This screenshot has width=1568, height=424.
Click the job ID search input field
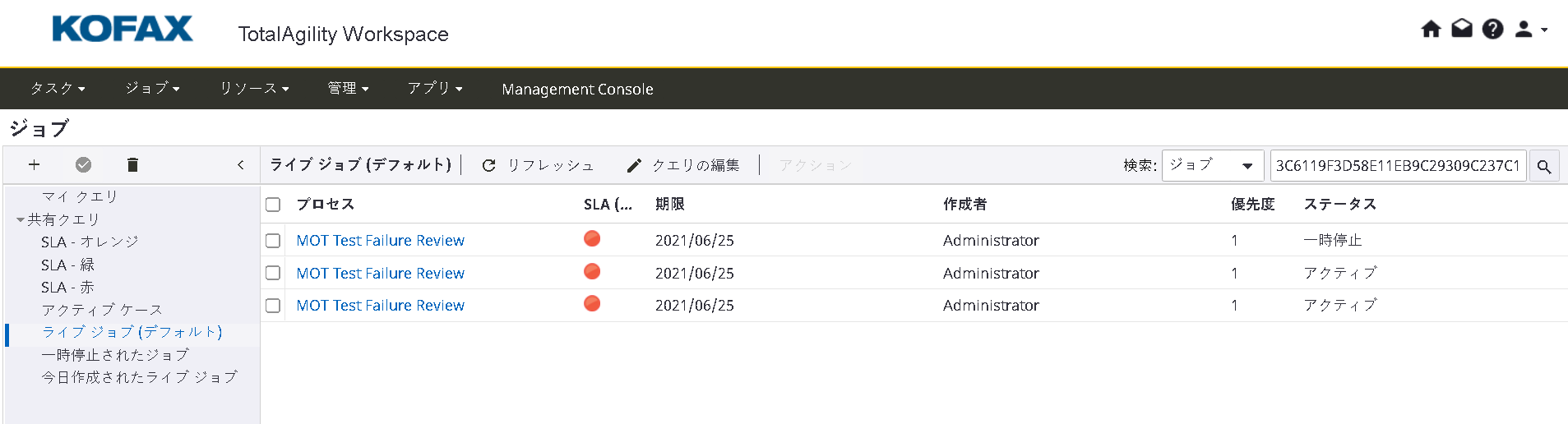1397,166
